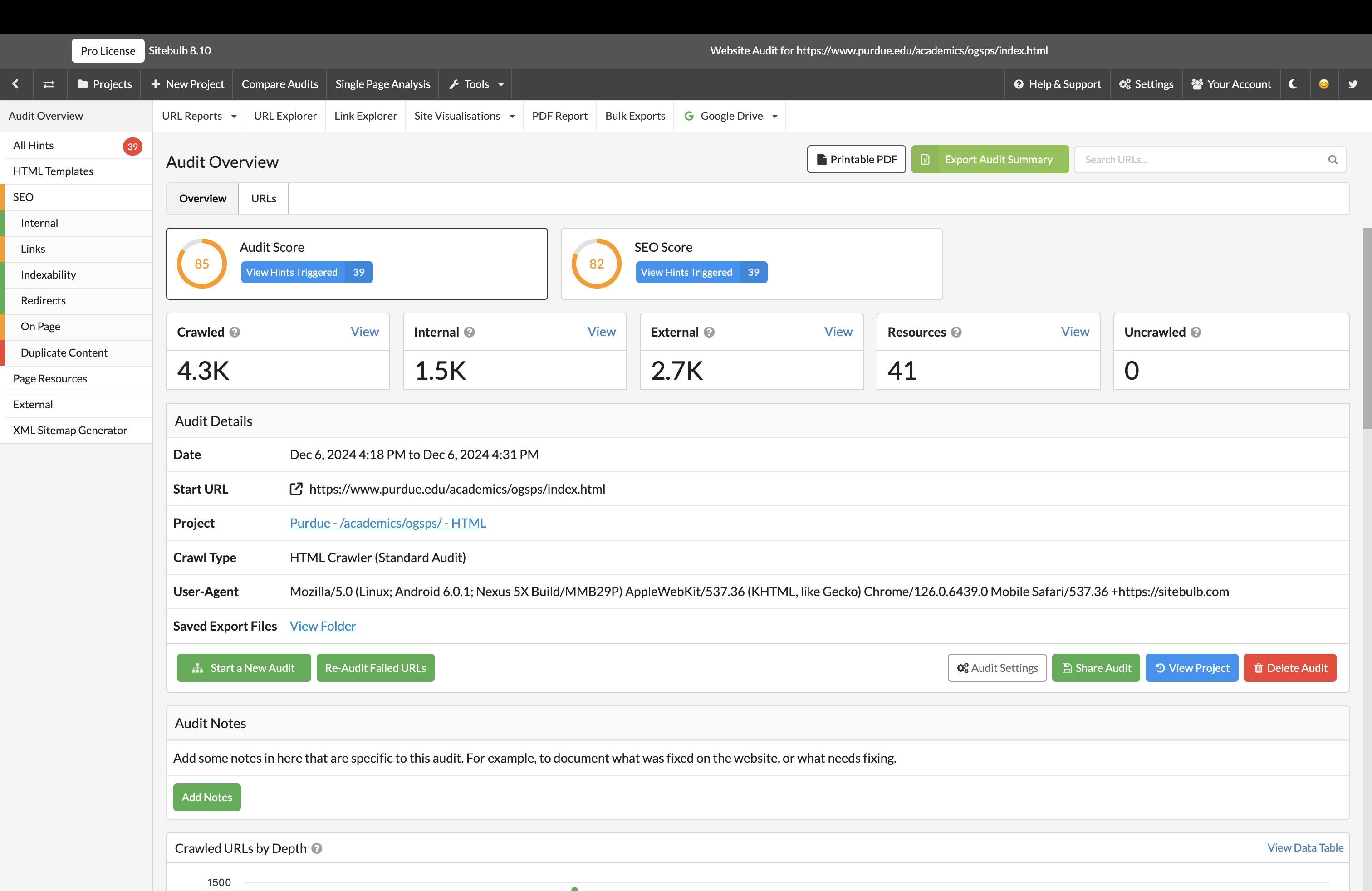Open Help & Support
Image resolution: width=1372 pixels, height=891 pixels.
(x=1057, y=84)
